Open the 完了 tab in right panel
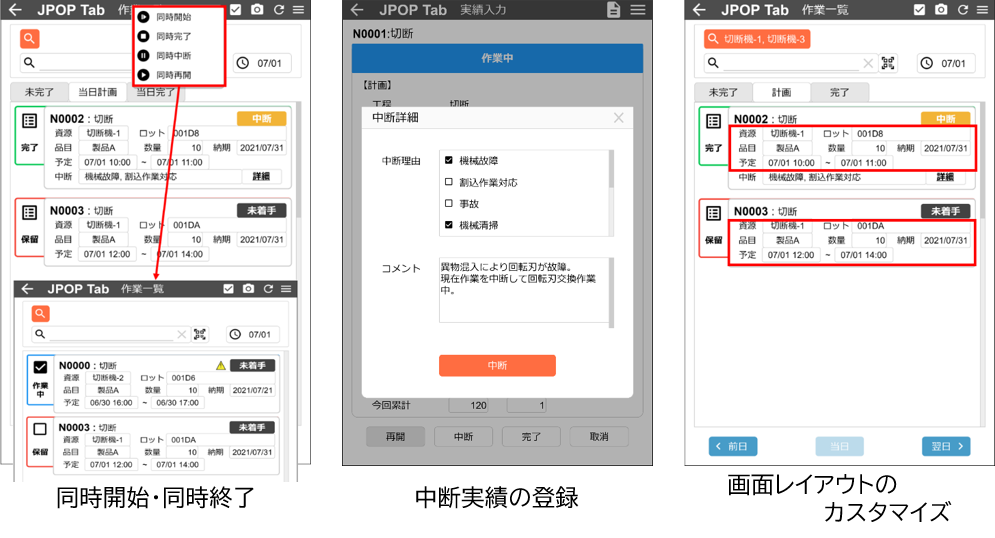Image resolution: width=995 pixels, height=538 pixels. point(839,92)
